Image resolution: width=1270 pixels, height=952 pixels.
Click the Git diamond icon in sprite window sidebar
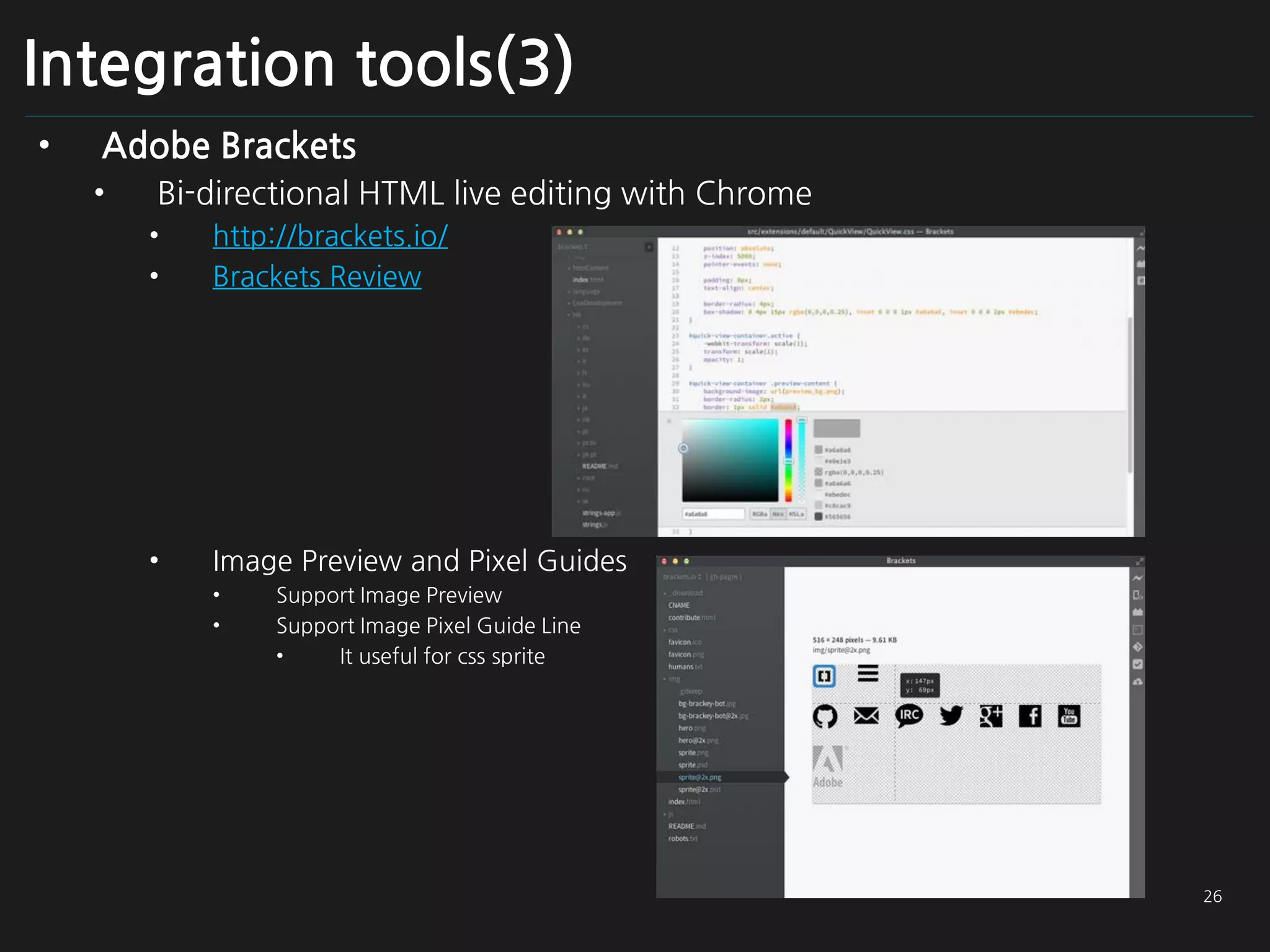click(1137, 647)
